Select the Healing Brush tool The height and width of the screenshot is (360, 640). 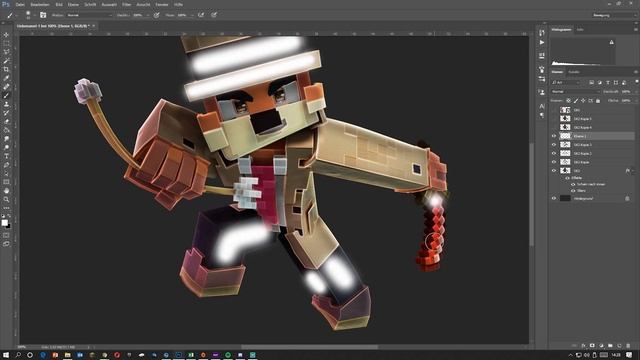coord(6,87)
